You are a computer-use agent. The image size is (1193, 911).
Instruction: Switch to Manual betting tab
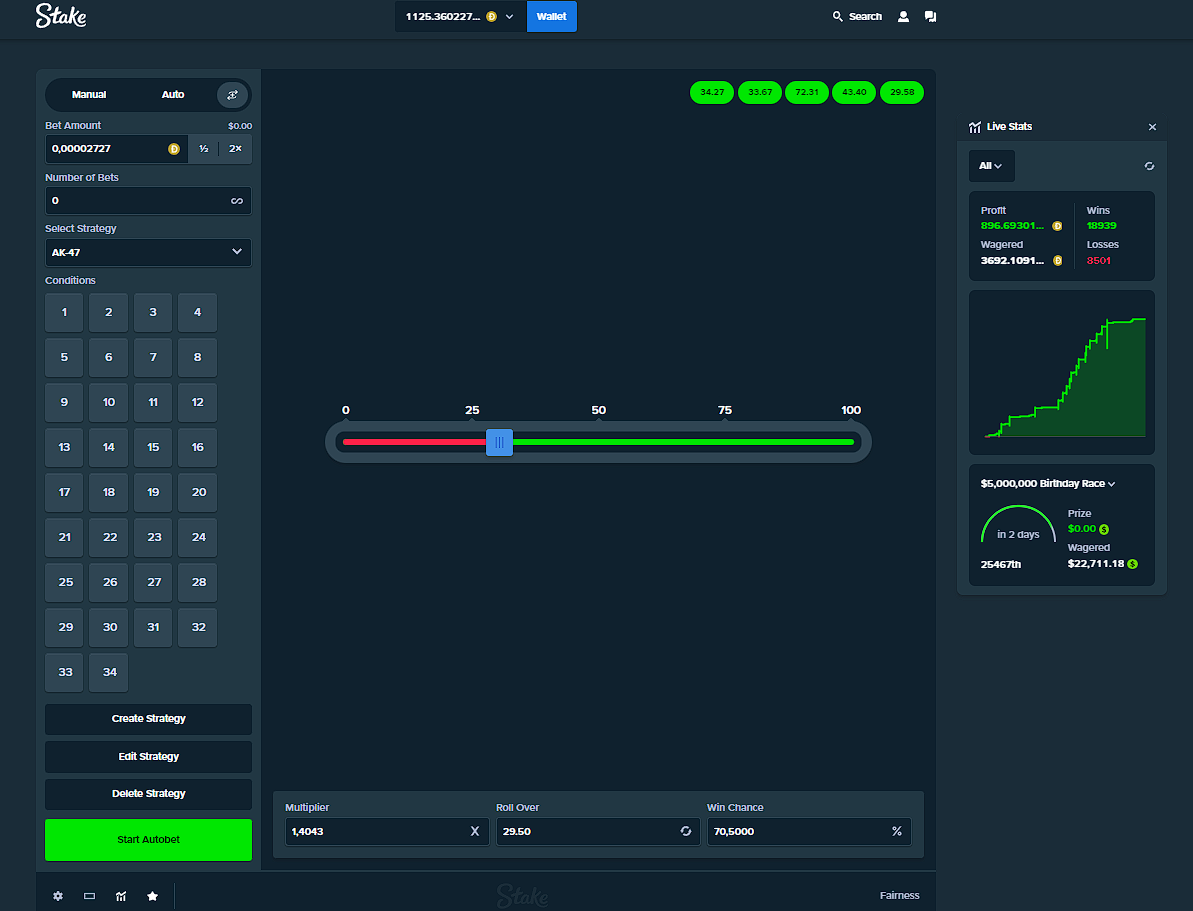(89, 94)
